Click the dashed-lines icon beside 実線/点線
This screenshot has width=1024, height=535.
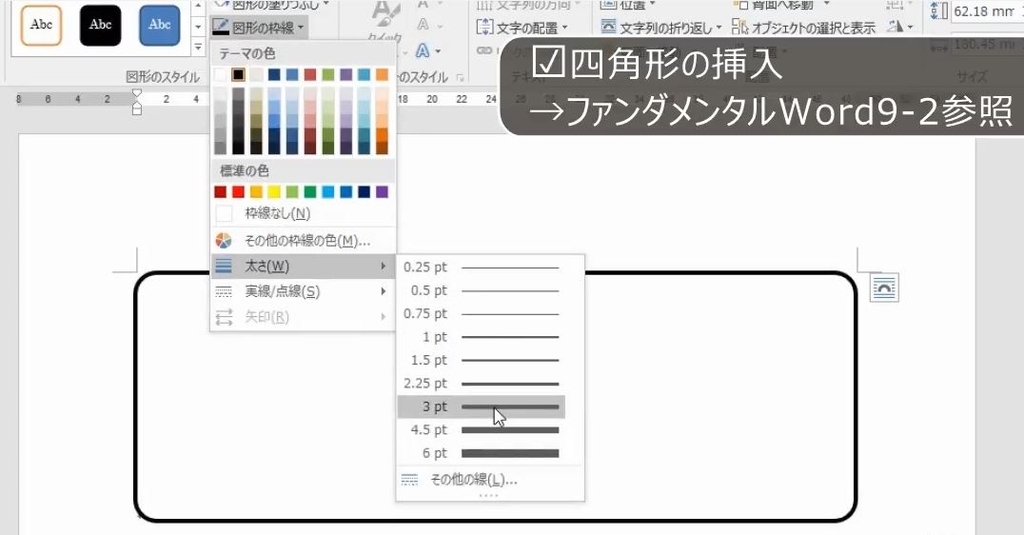224,291
